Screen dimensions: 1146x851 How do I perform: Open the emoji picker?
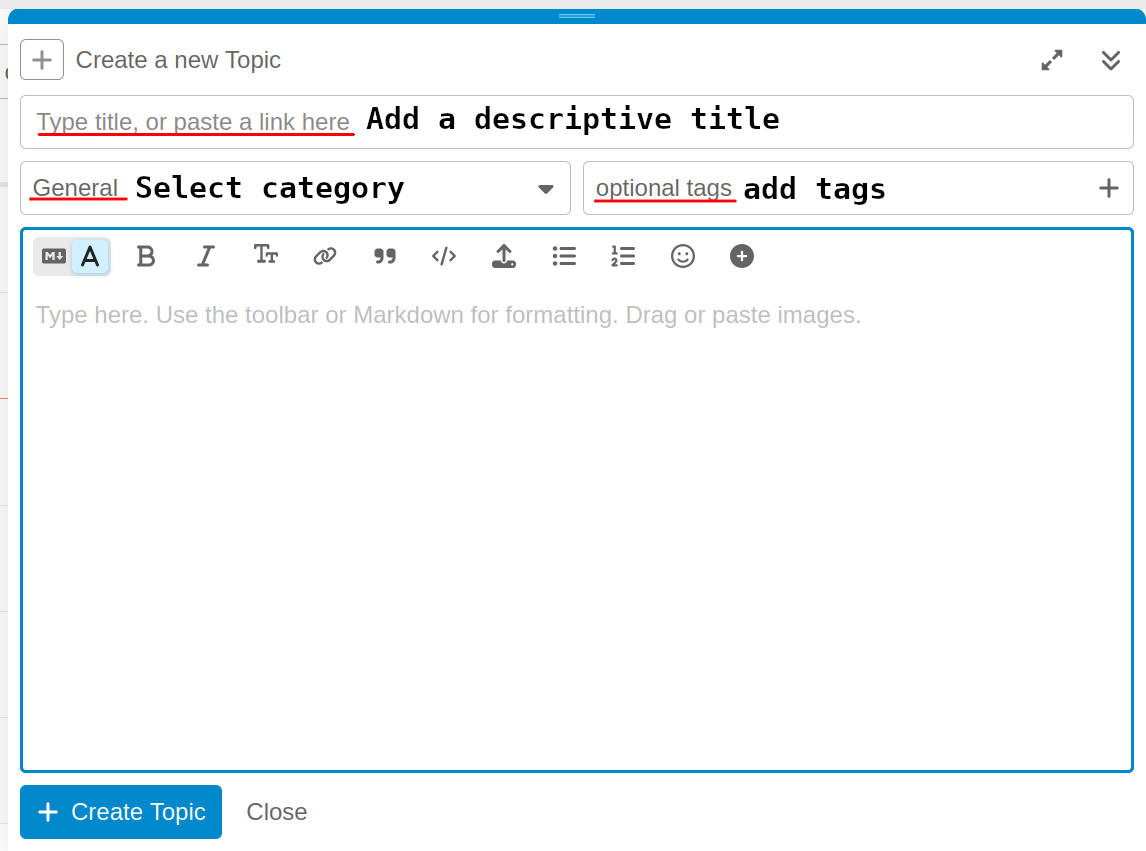[x=683, y=257]
